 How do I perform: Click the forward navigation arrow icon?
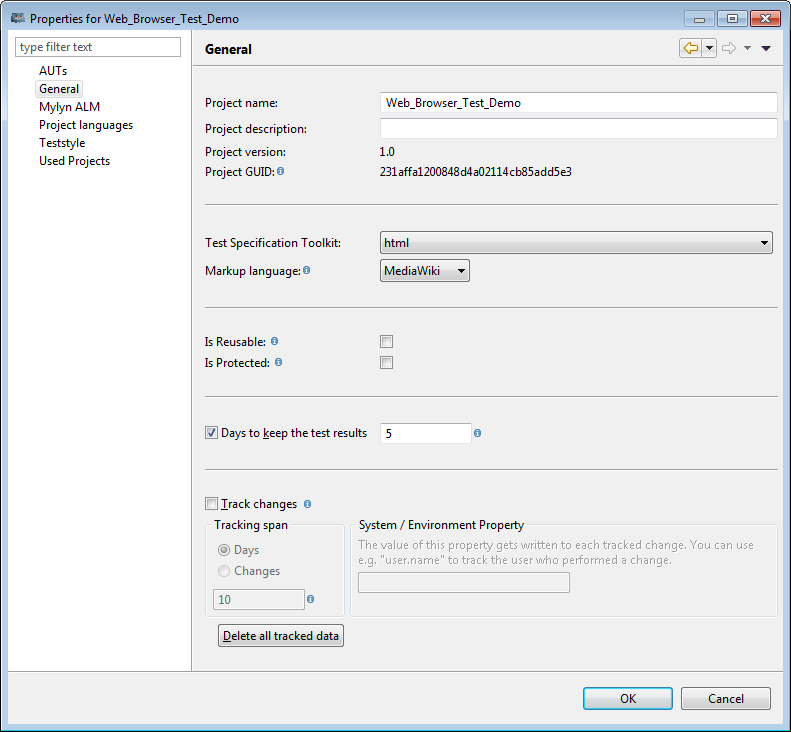729,48
